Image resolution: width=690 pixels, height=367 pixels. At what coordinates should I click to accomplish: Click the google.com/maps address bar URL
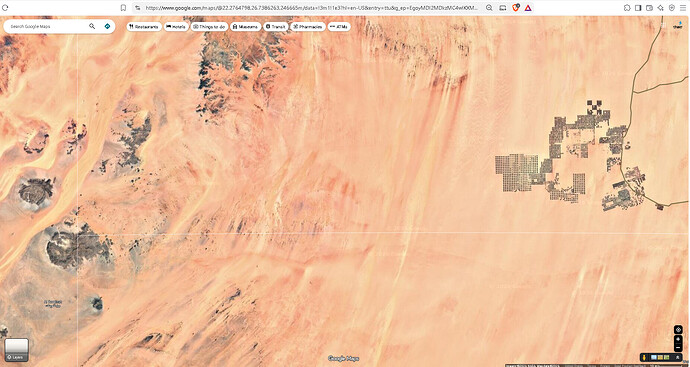point(311,8)
